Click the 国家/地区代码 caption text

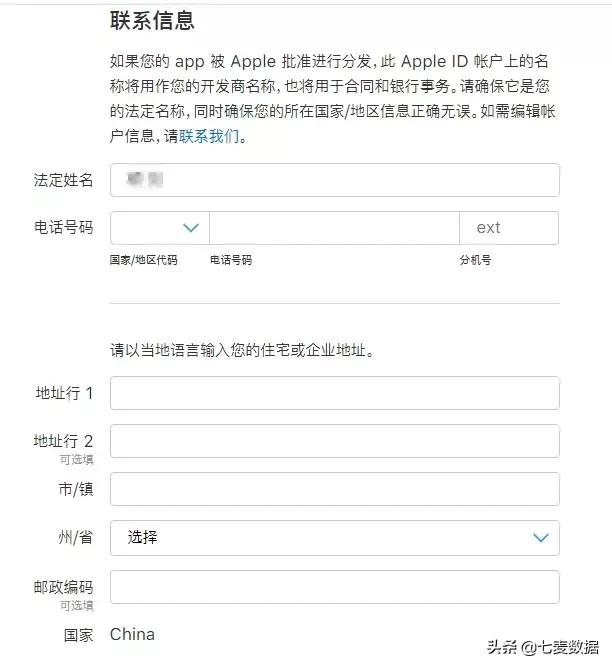[x=143, y=260]
